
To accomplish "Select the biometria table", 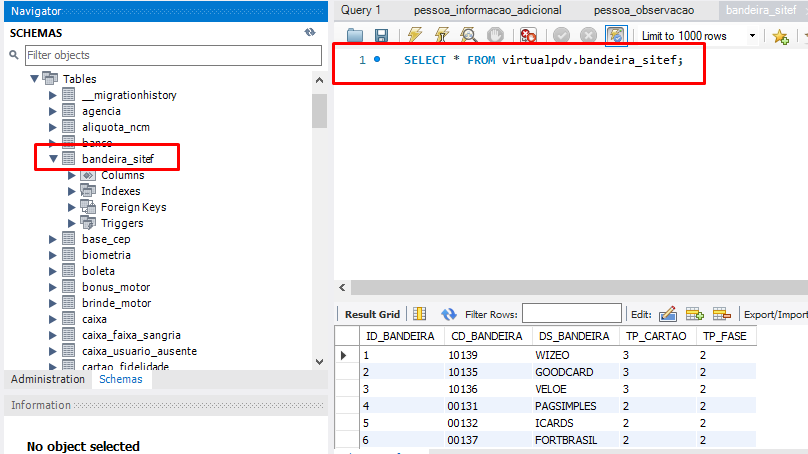I will [x=106, y=255].
